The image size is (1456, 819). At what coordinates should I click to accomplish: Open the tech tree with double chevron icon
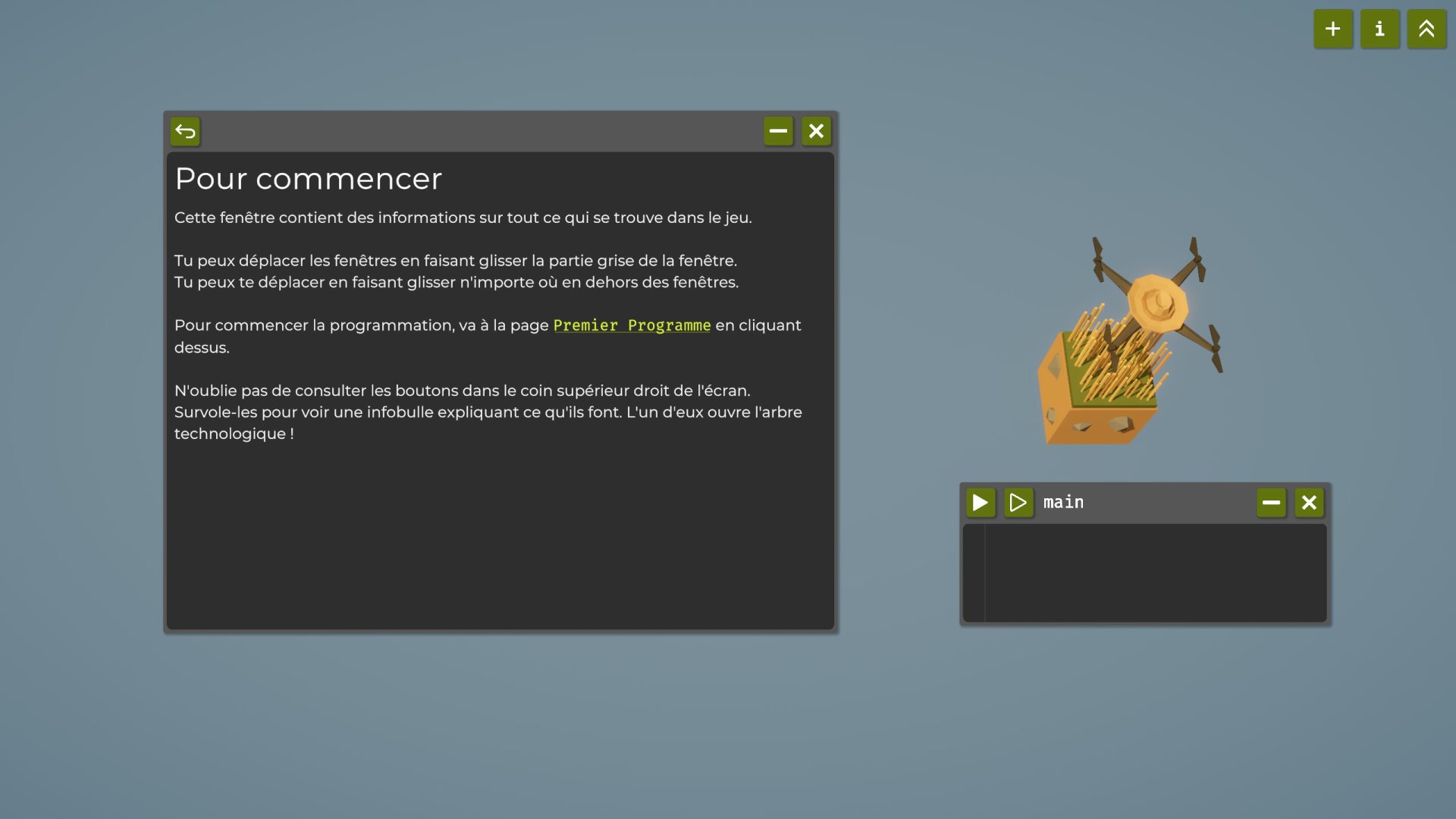tap(1426, 29)
